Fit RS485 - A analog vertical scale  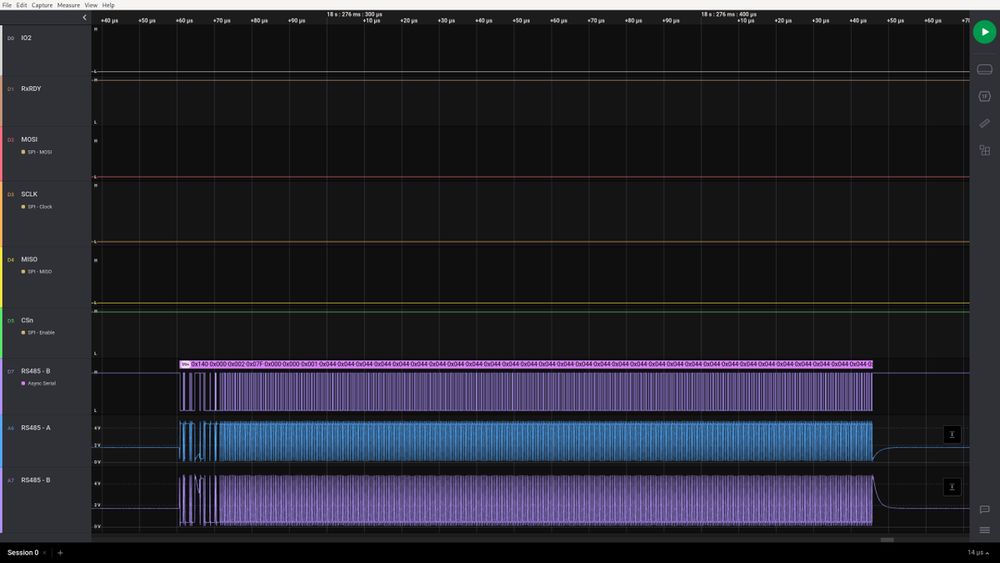click(952, 435)
